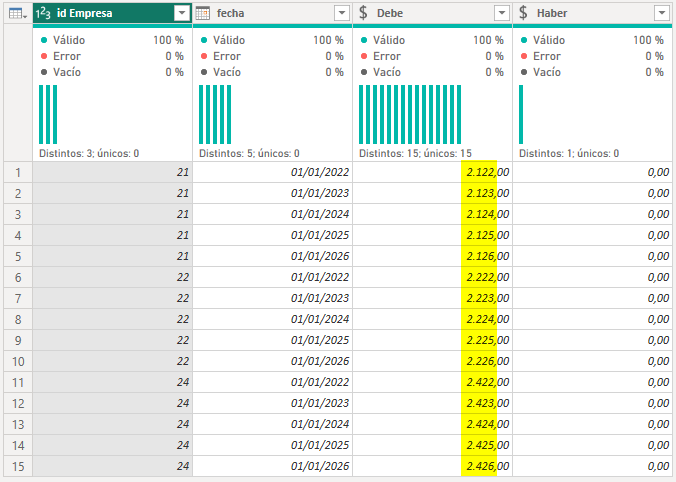Click the fecha column value distribution chart

tap(215, 114)
